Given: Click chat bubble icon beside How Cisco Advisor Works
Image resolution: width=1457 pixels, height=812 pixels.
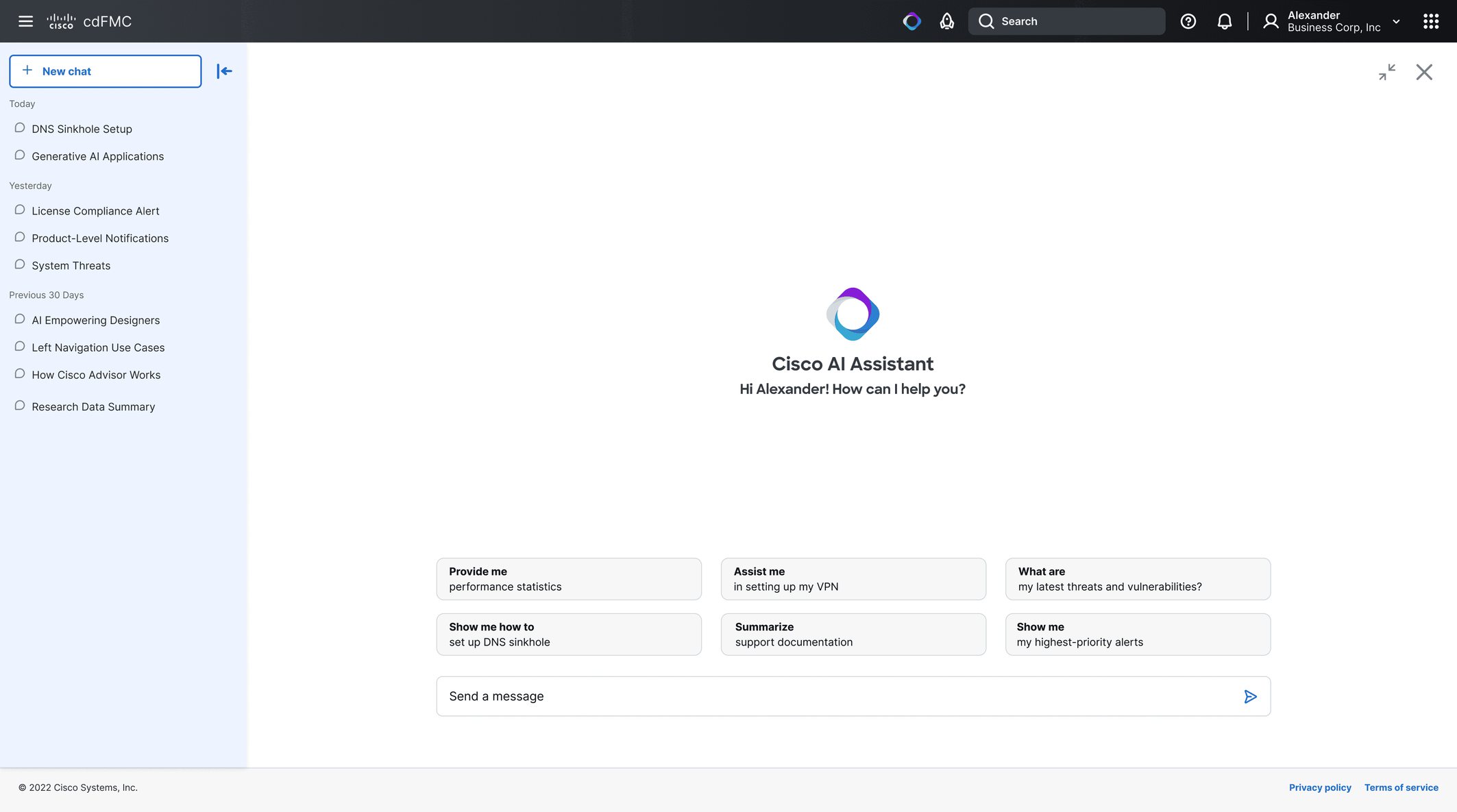Looking at the screenshot, I should [20, 374].
